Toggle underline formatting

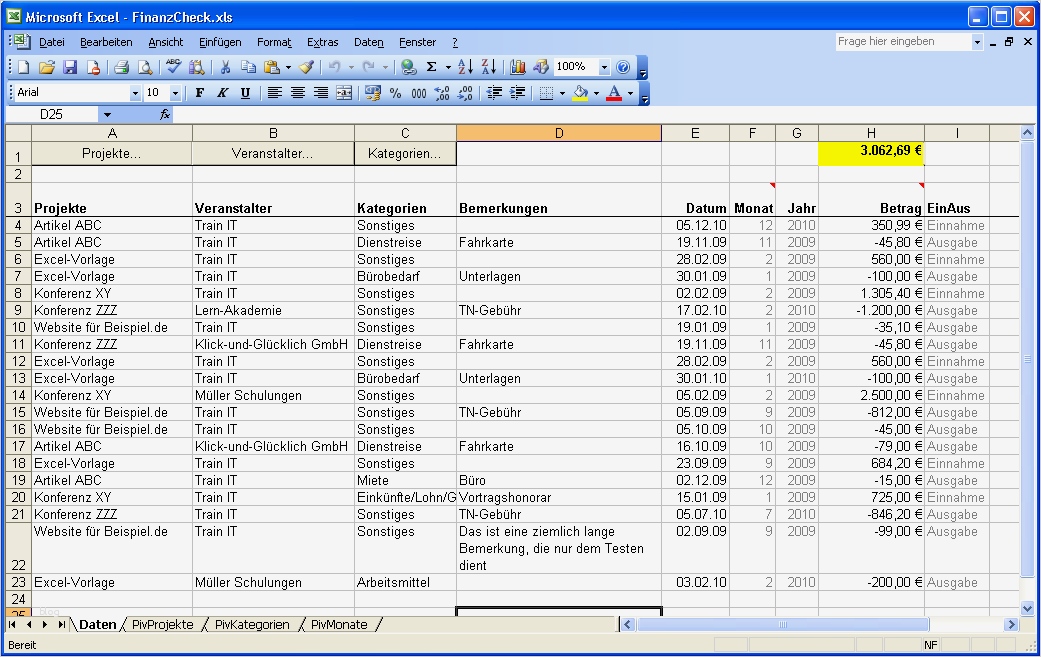click(x=245, y=93)
